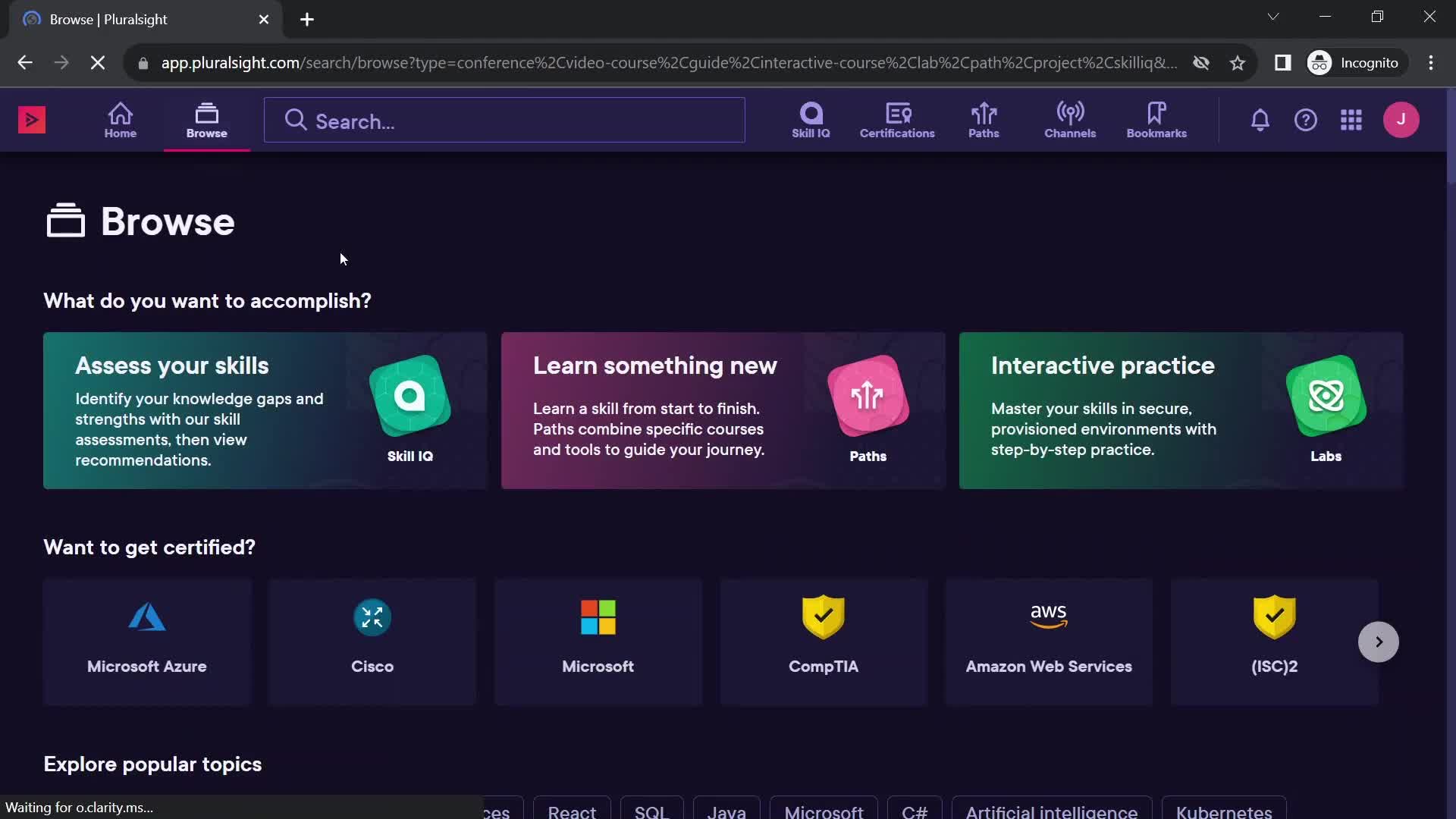The width and height of the screenshot is (1456, 819).
Task: Browse learning Paths icon
Action: click(981, 119)
